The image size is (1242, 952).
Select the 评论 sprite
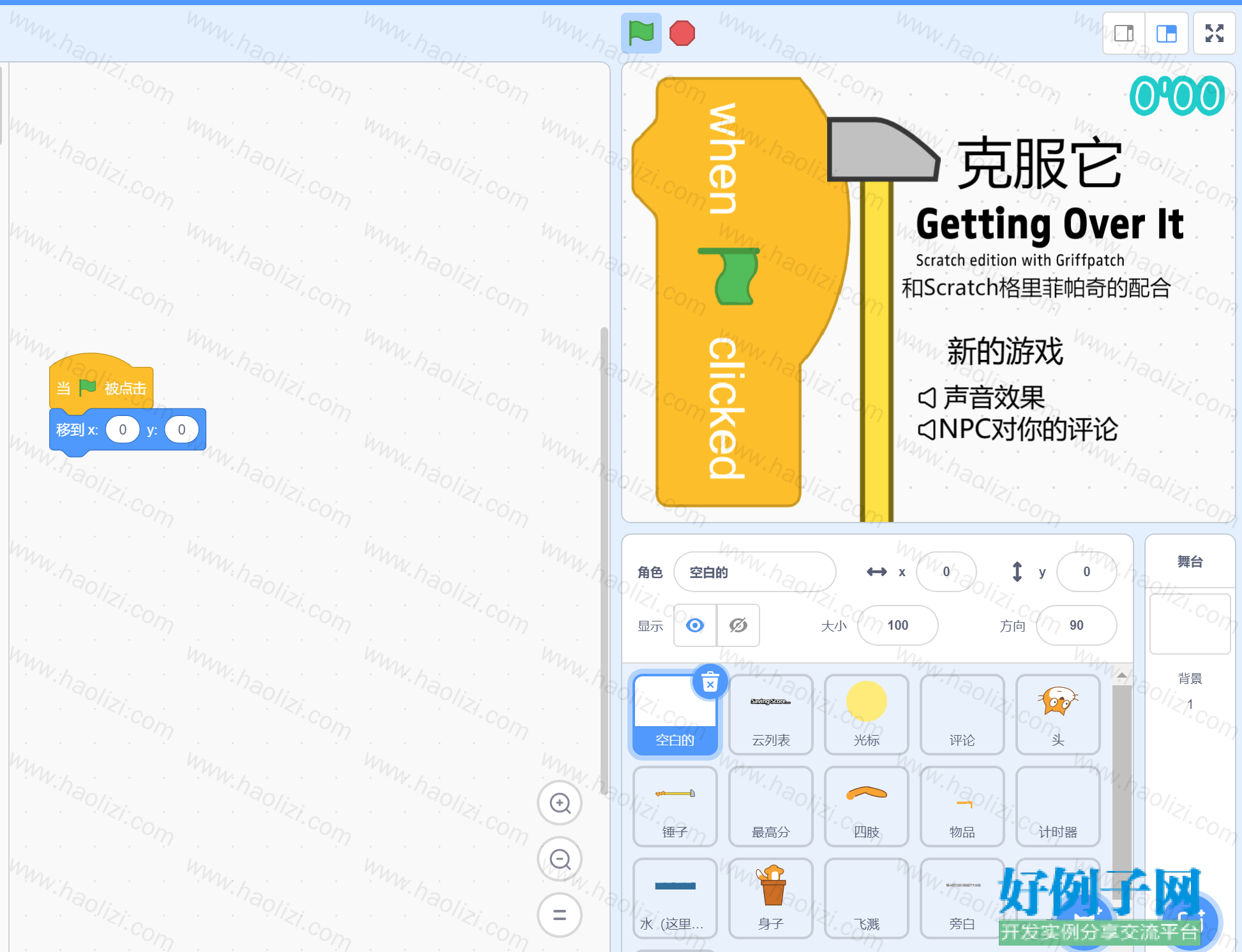[962, 715]
